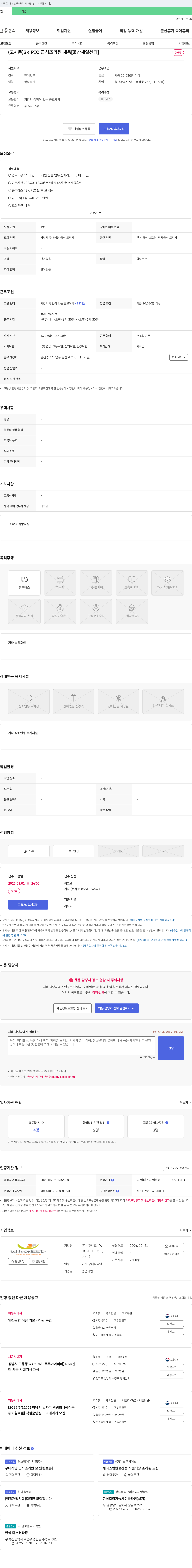Click the 기업 tab in top bar
This screenshot has height=1568, width=192.
[24, 11]
